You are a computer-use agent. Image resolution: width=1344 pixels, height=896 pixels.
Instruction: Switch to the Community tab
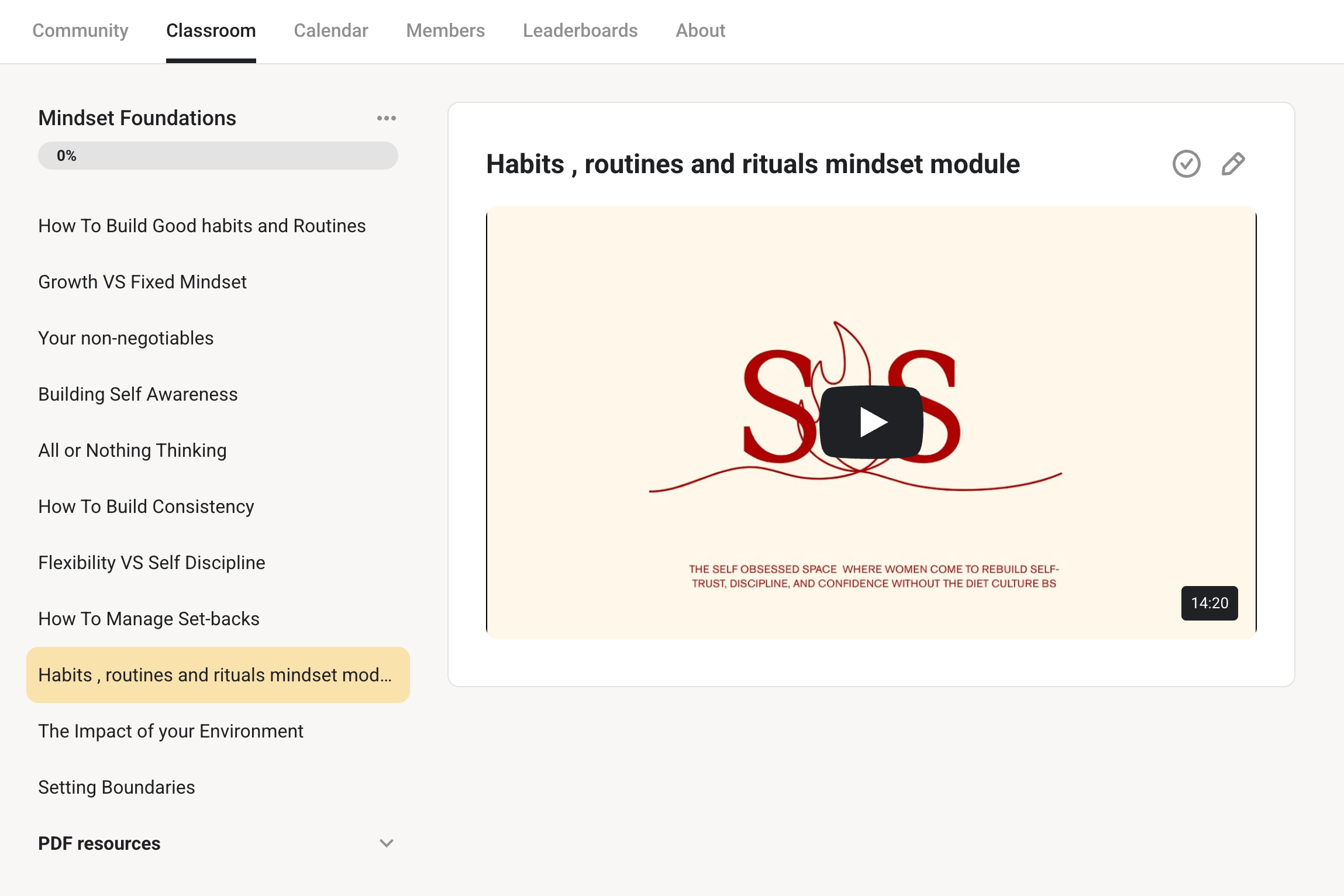point(80,30)
